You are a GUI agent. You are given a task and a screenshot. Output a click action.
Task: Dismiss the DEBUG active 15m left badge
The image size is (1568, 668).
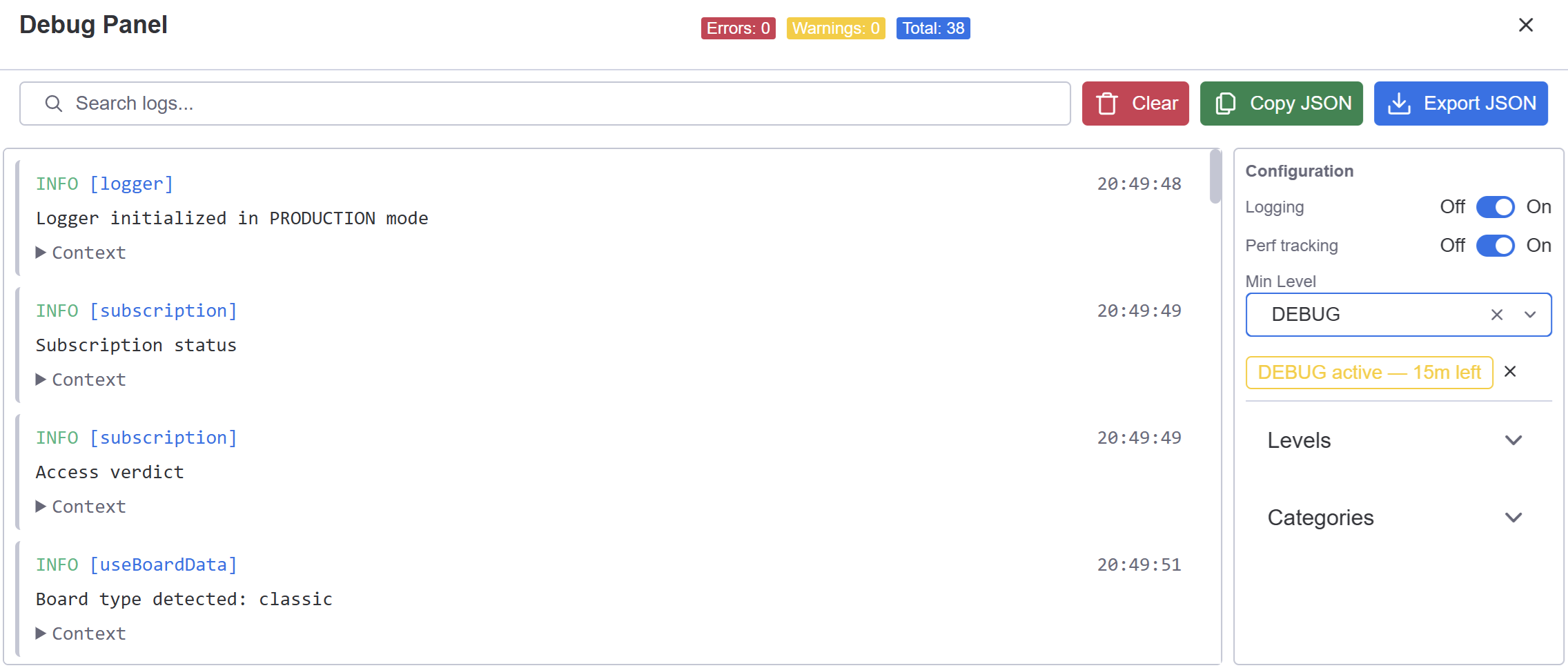1510,371
